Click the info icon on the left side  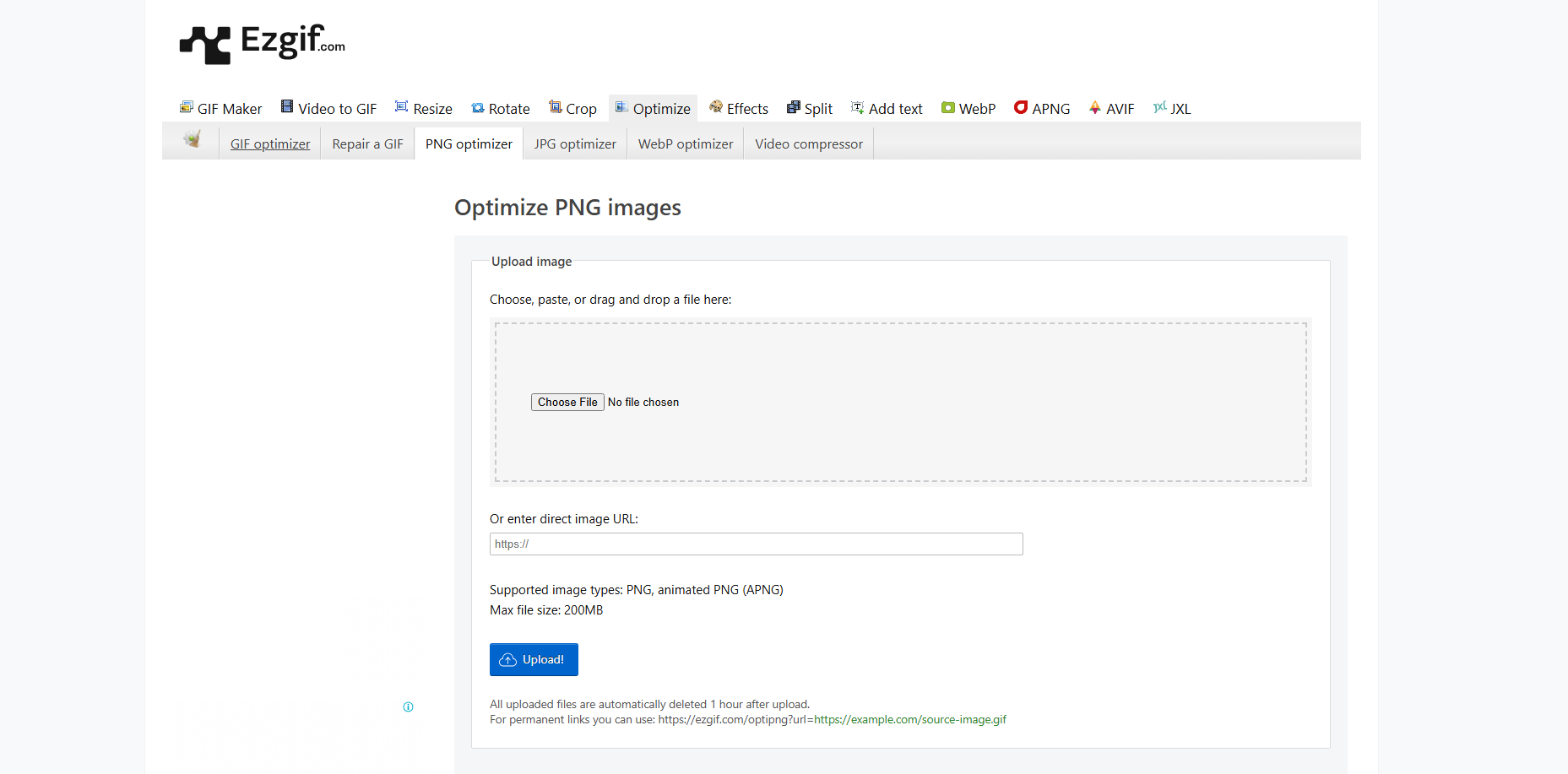pos(409,706)
